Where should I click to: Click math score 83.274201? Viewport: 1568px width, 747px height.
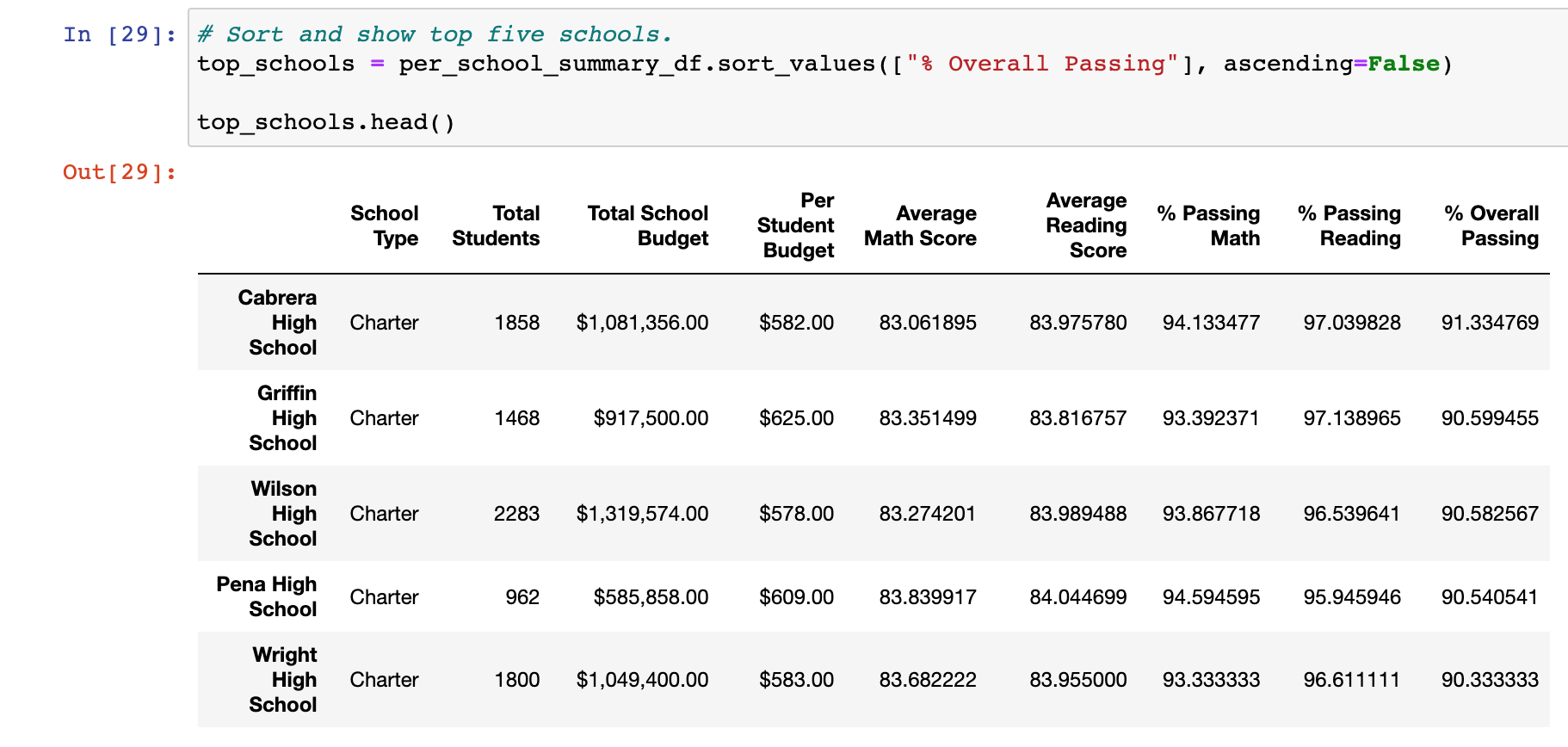point(928,514)
